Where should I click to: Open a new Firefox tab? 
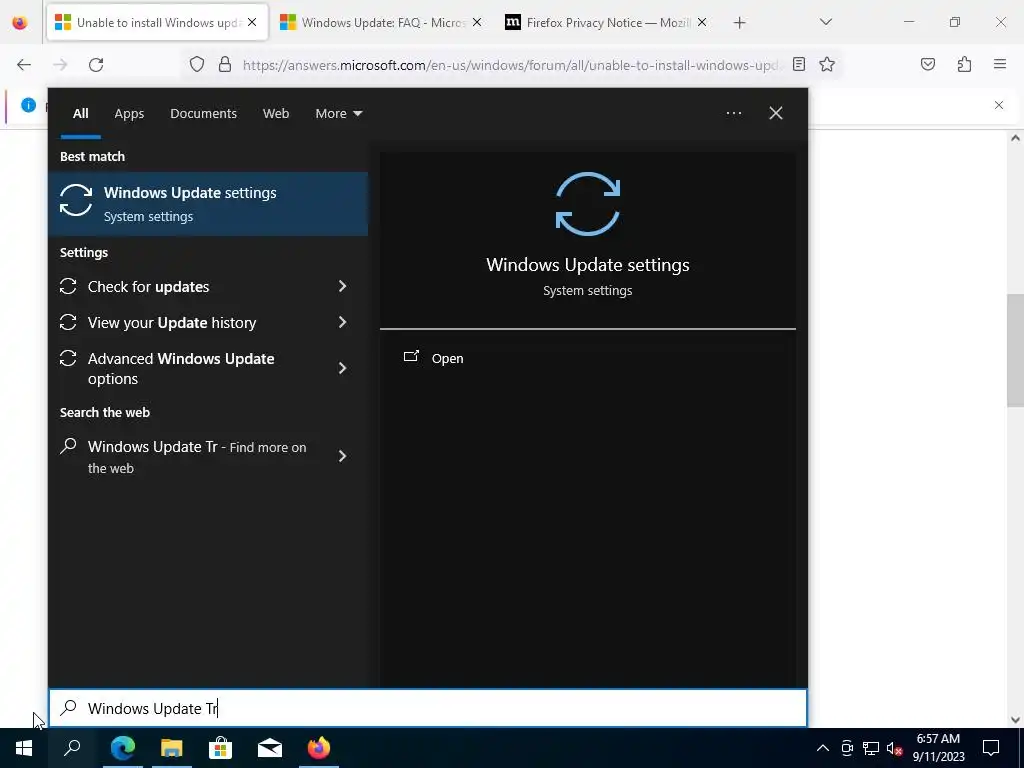coord(739,23)
